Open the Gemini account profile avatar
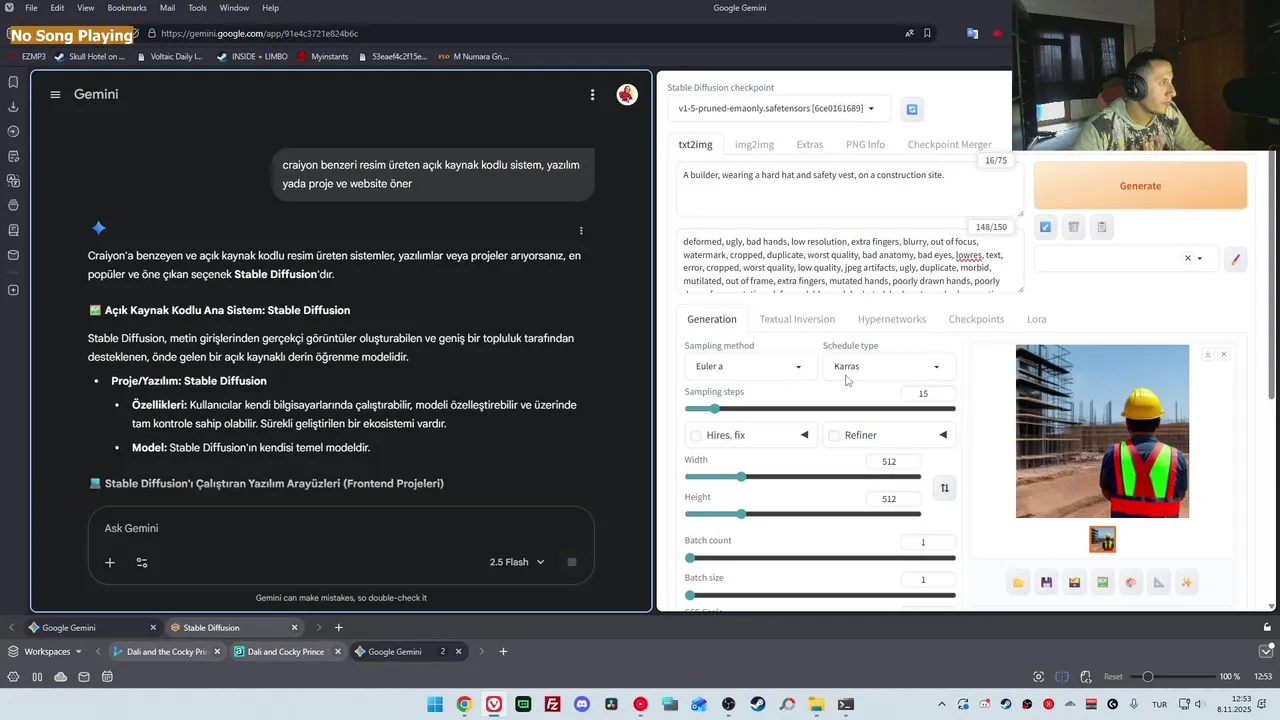1280x720 pixels. point(627,95)
